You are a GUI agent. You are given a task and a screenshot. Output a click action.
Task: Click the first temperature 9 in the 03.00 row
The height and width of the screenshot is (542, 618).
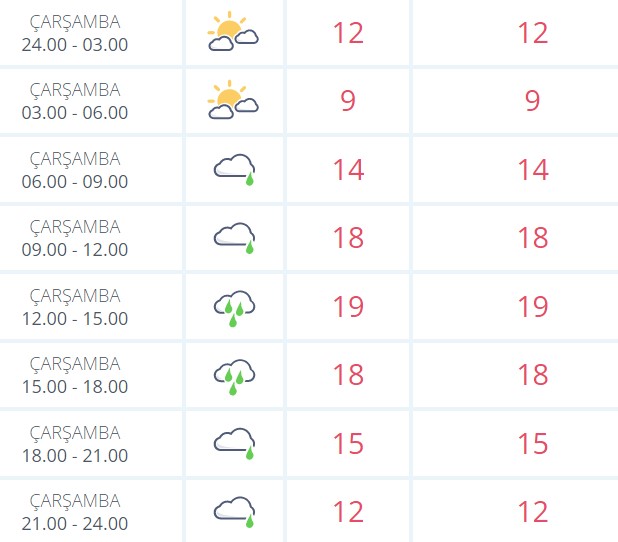click(348, 101)
